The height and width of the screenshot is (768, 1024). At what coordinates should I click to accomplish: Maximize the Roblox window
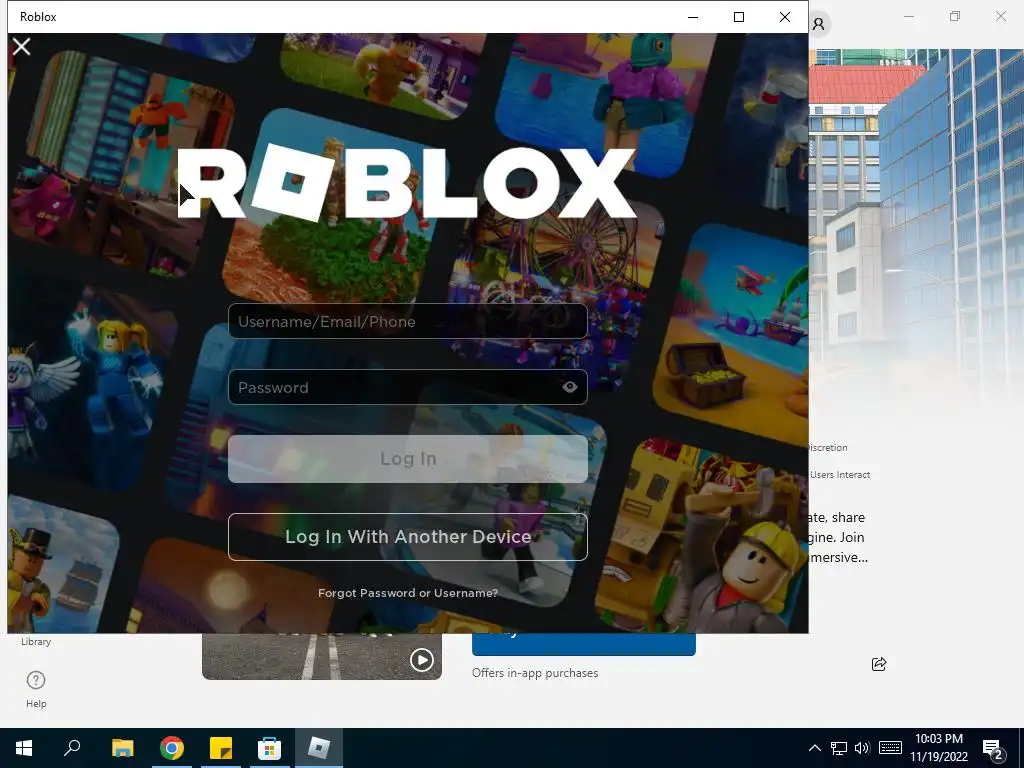point(739,17)
